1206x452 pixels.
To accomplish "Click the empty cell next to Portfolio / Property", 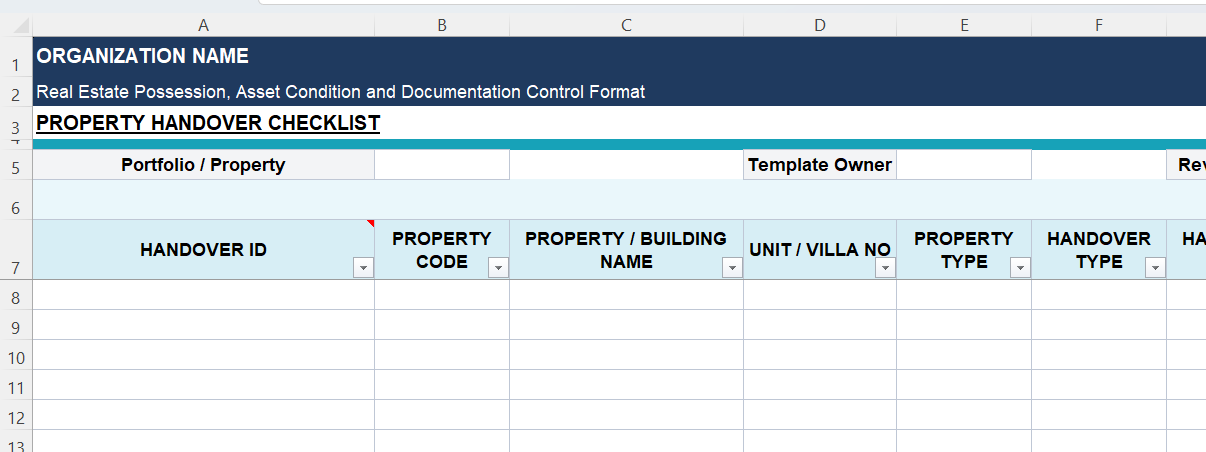I will 442,165.
